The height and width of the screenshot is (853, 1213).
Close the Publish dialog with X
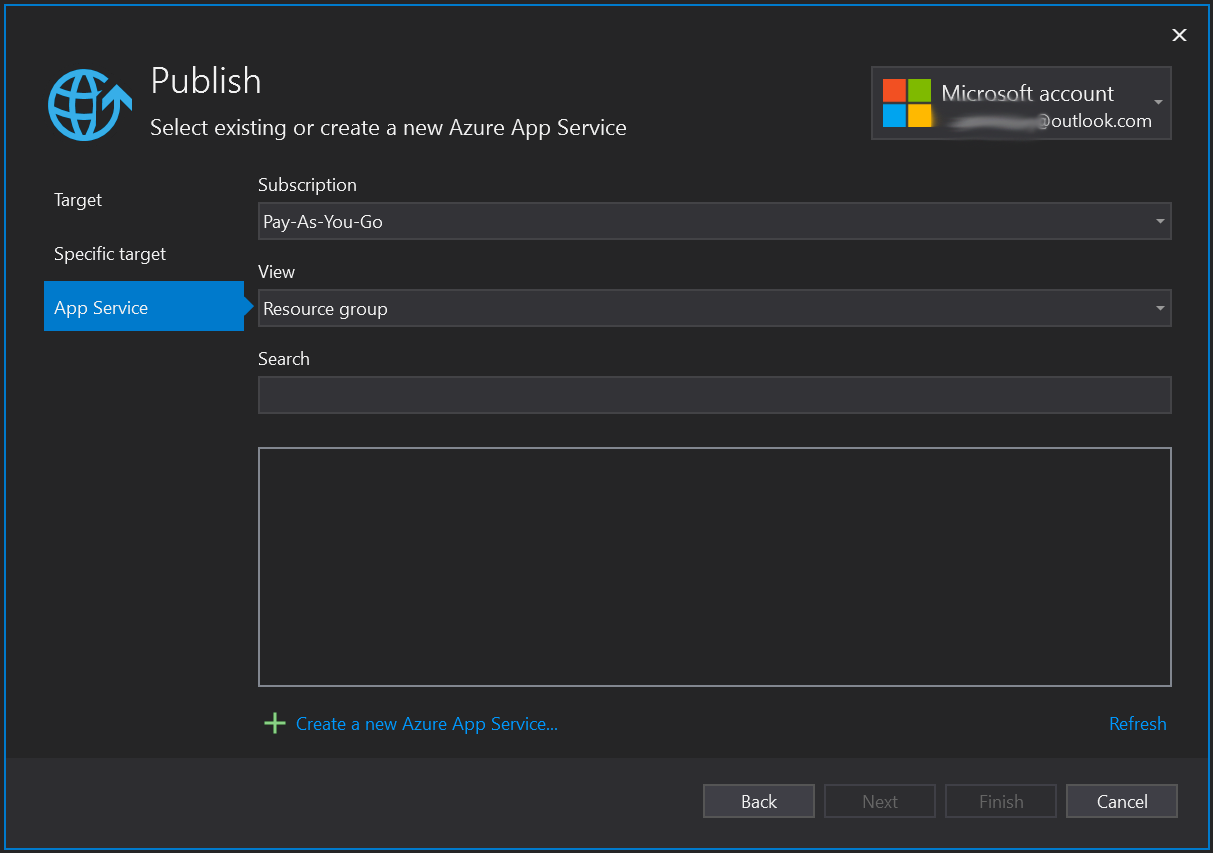(1179, 35)
